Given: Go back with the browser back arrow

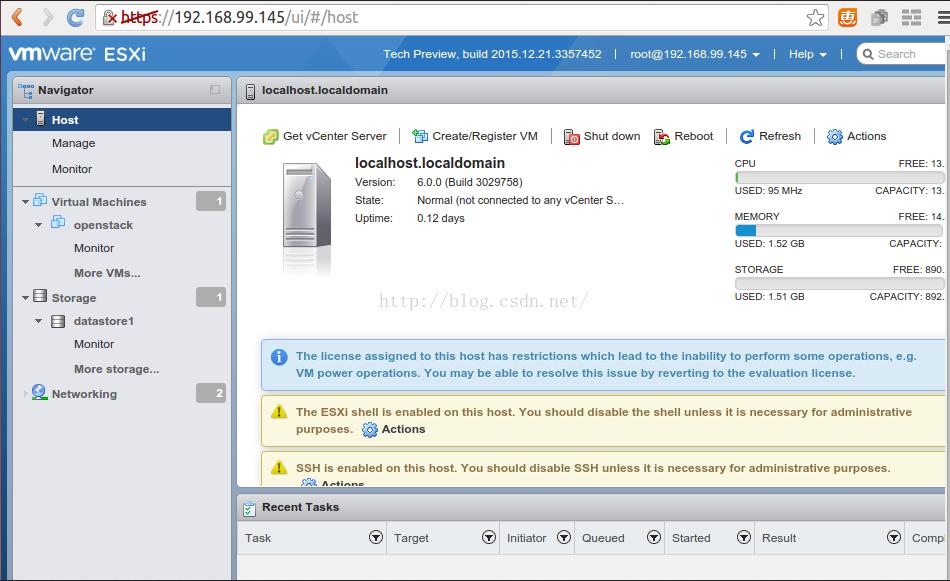Looking at the screenshot, I should (18, 17).
